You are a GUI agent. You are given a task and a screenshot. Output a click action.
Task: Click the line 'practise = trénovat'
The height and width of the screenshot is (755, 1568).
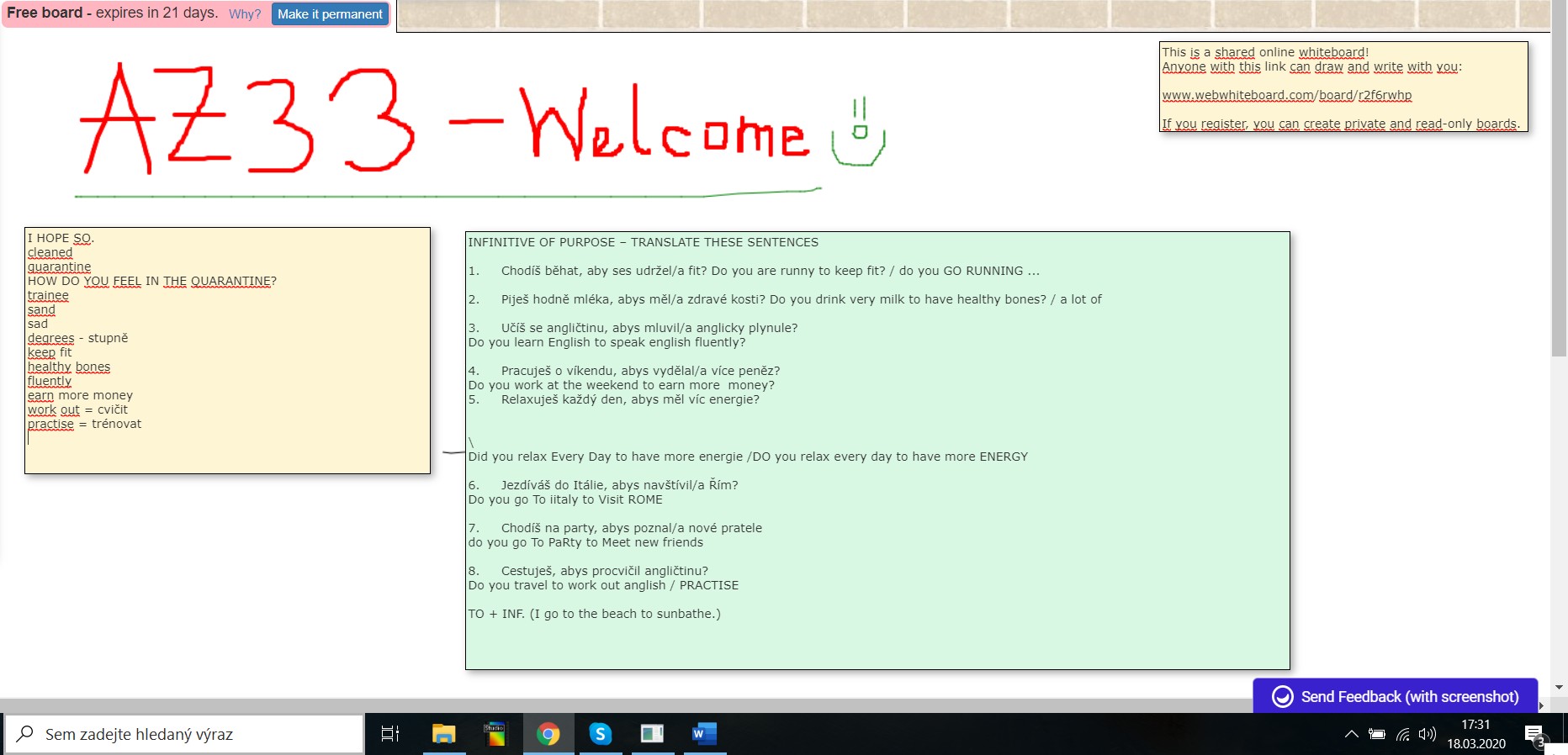coord(84,424)
